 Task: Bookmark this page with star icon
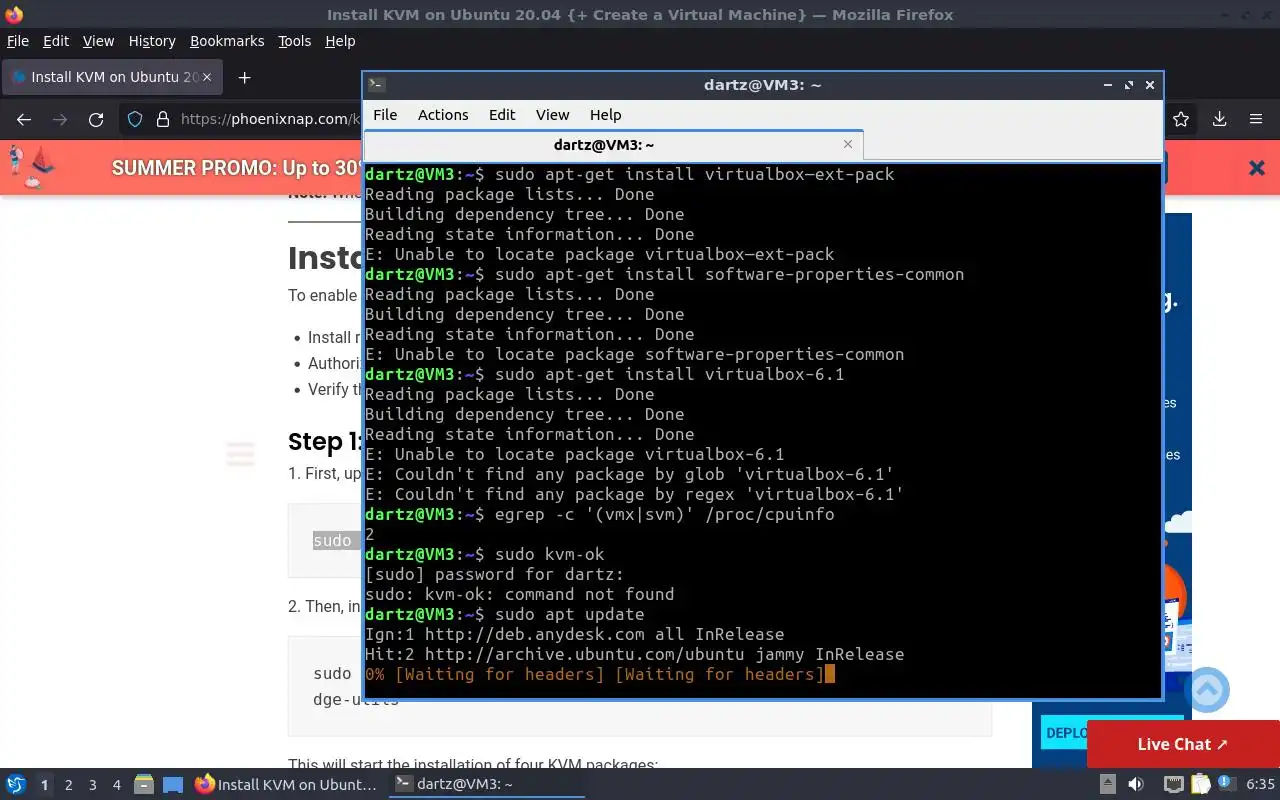[x=1181, y=119]
